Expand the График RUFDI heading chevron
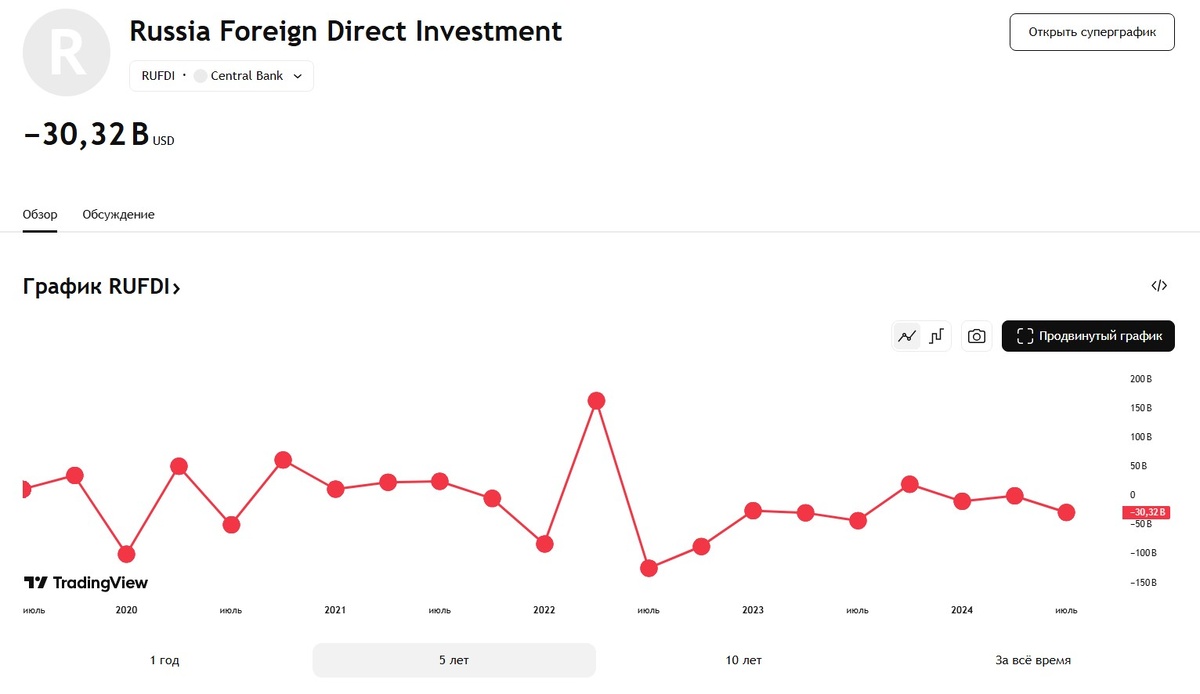The width and height of the screenshot is (1200, 694). click(x=176, y=288)
